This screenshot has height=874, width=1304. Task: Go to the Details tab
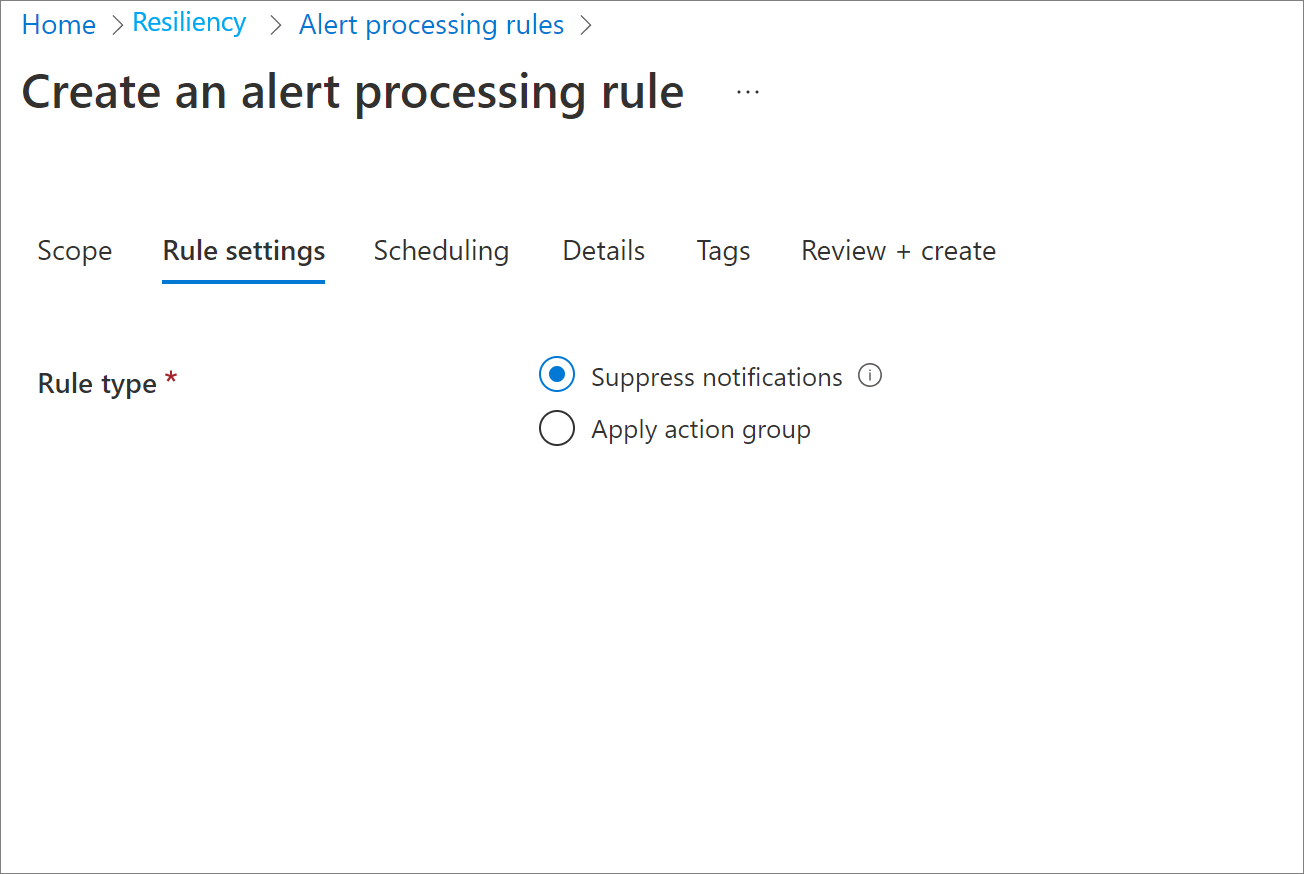click(603, 251)
